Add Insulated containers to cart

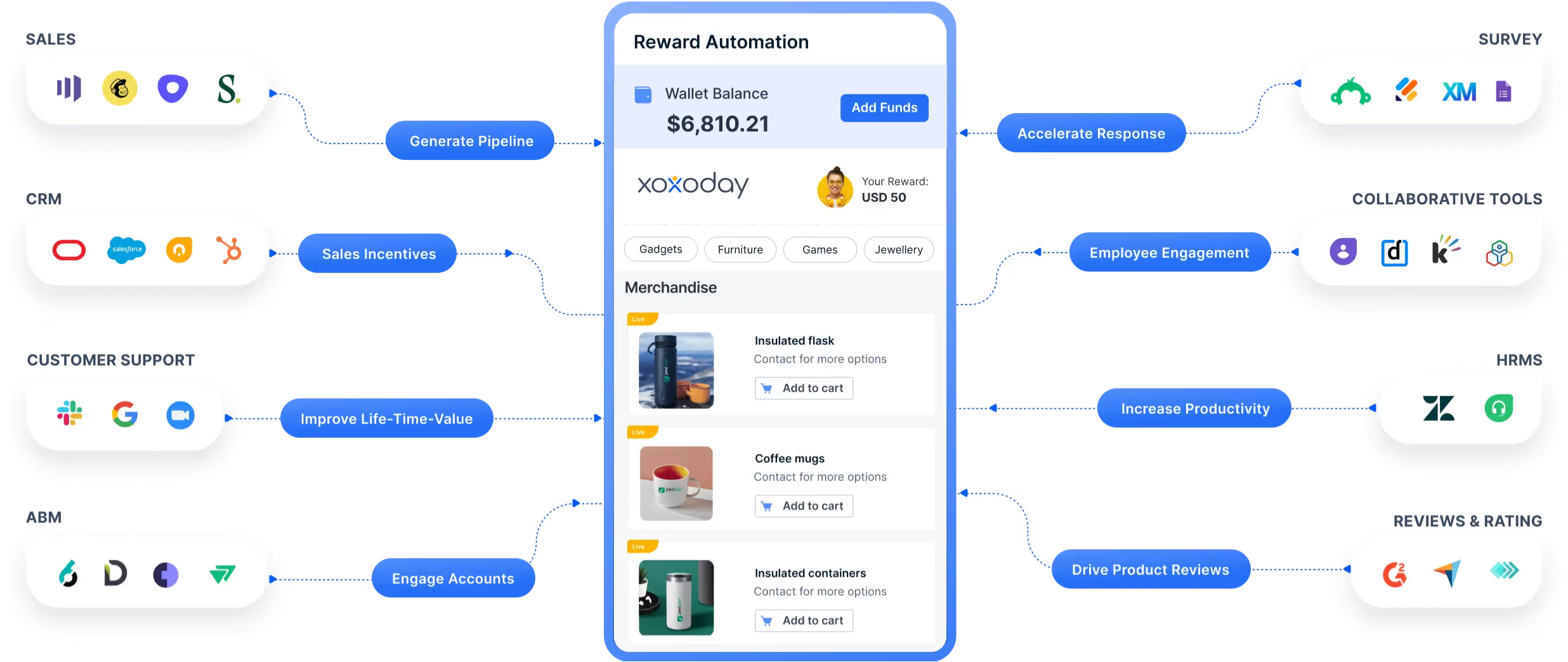coord(804,620)
